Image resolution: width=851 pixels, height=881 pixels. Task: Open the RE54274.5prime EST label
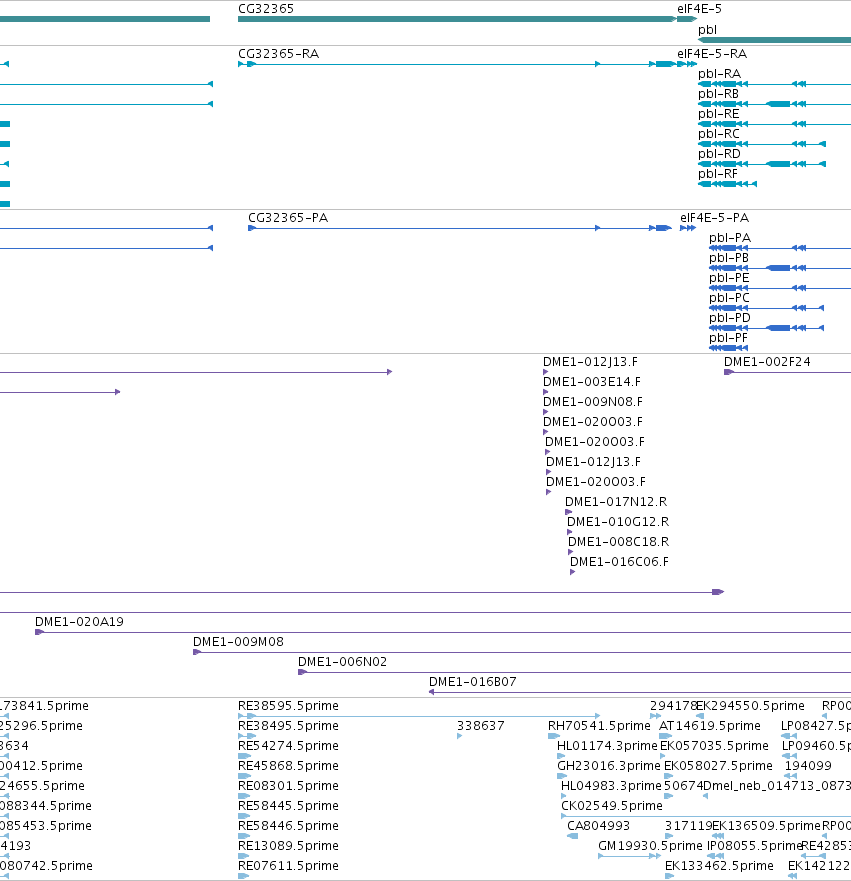[x=288, y=746]
